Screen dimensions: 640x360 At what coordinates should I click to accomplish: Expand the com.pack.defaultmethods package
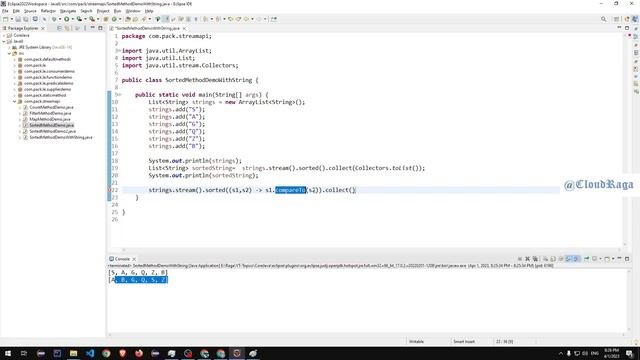pyautogui.click(x=15, y=60)
